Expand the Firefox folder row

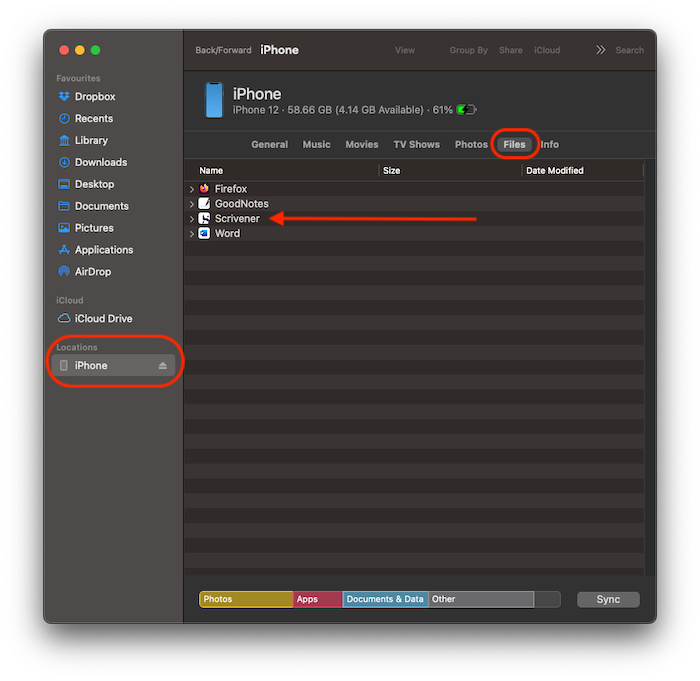(x=192, y=189)
